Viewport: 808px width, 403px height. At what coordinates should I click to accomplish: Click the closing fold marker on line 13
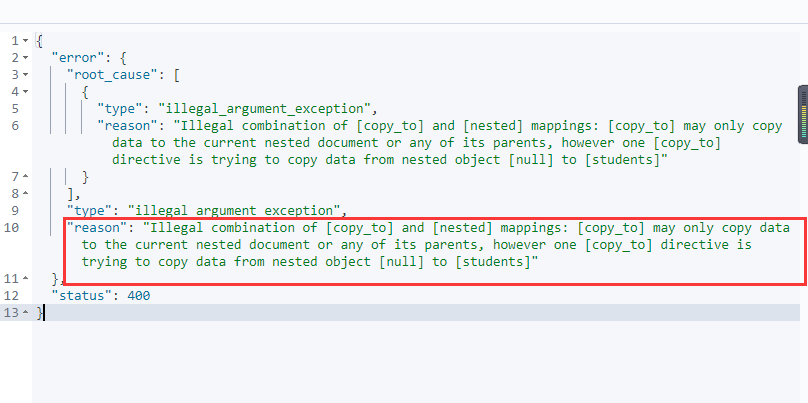(x=25, y=313)
